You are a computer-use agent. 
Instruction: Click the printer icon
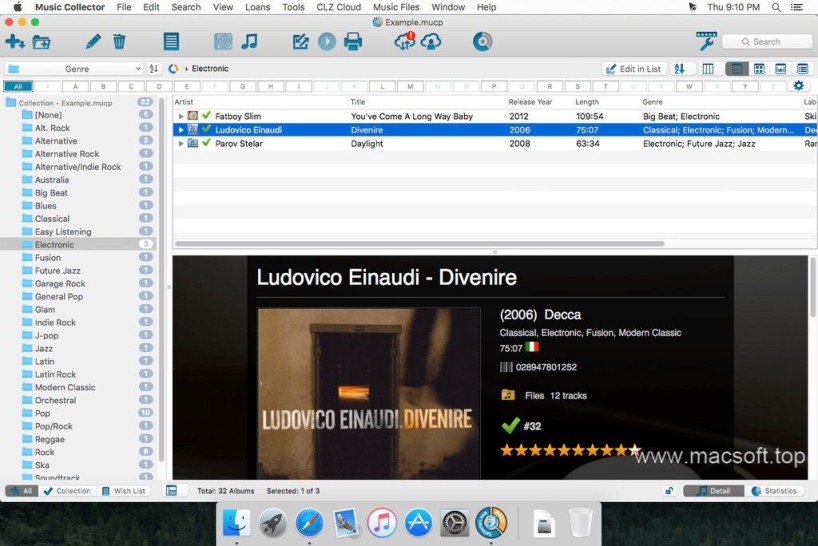tap(353, 42)
